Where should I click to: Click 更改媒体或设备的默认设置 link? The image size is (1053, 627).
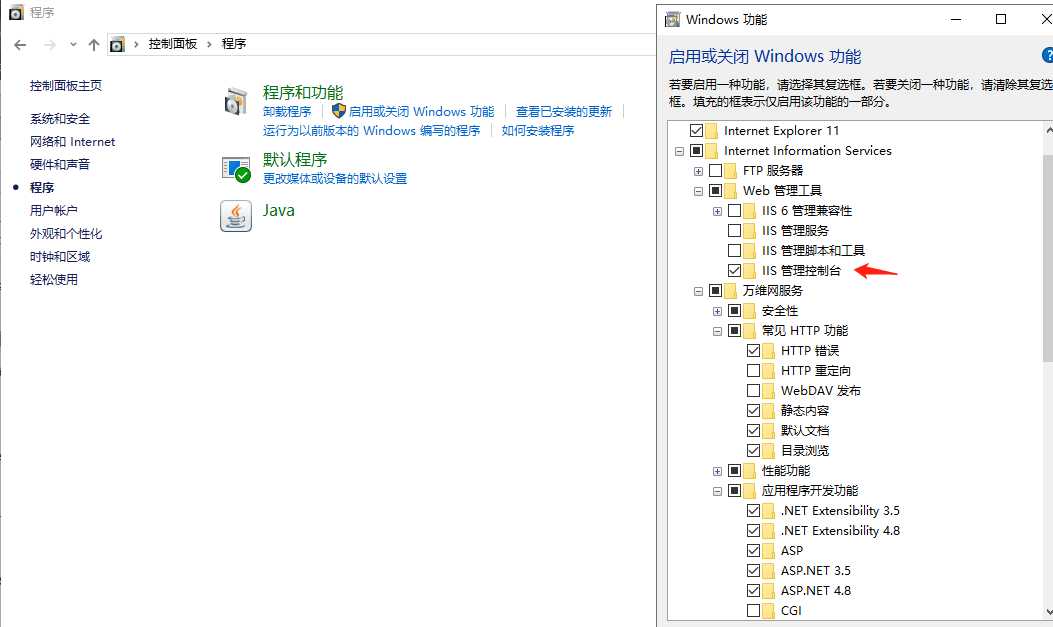coord(335,179)
